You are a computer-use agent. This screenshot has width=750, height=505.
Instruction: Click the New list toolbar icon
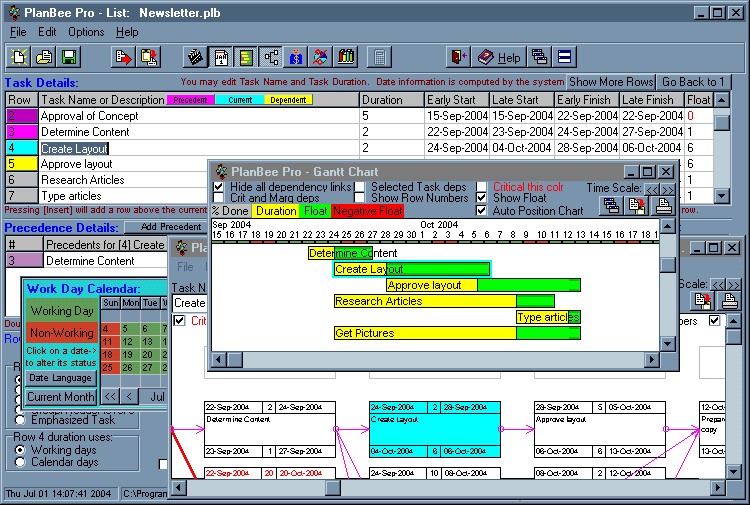(x=20, y=57)
